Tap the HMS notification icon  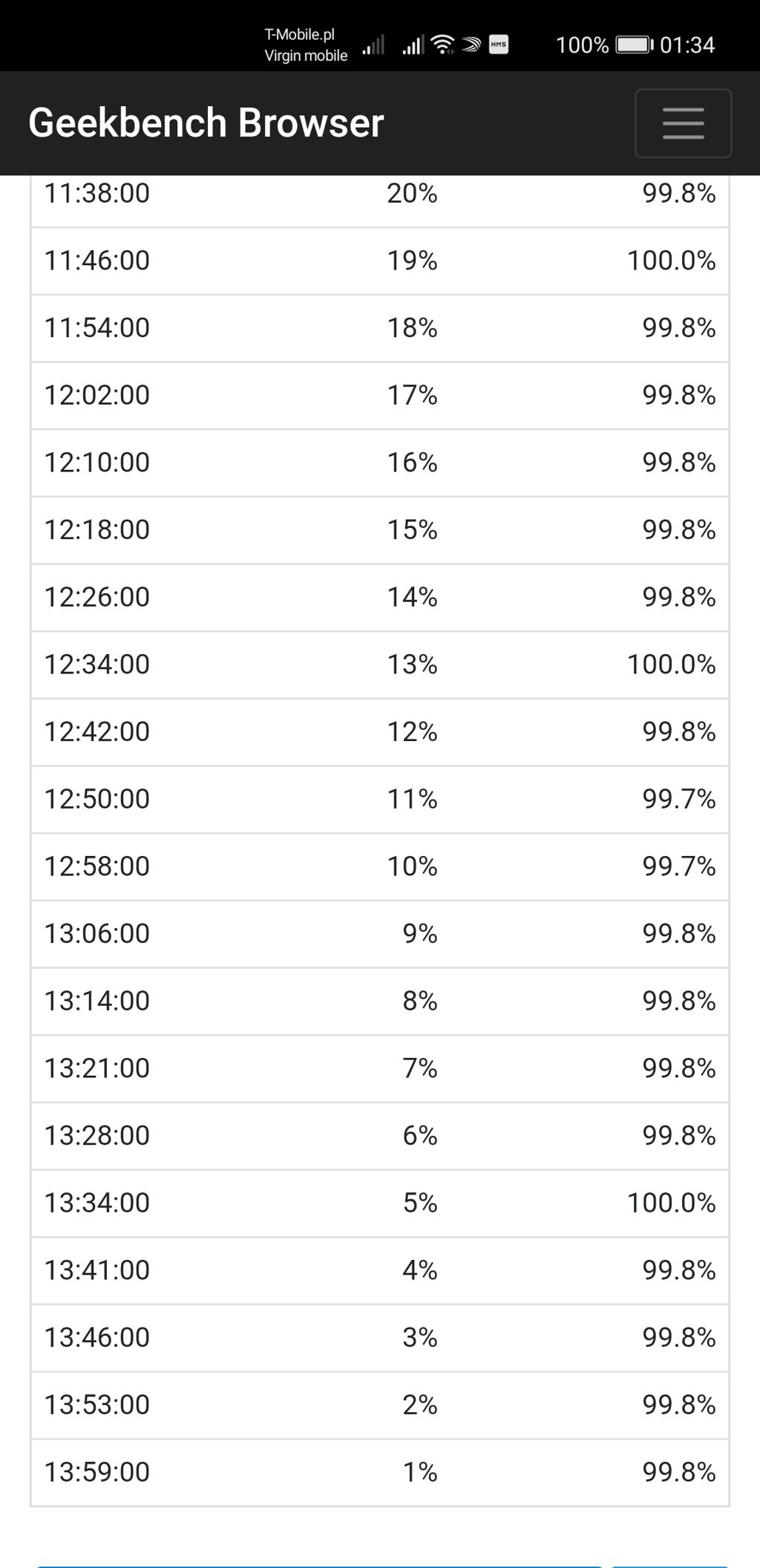pos(499,45)
